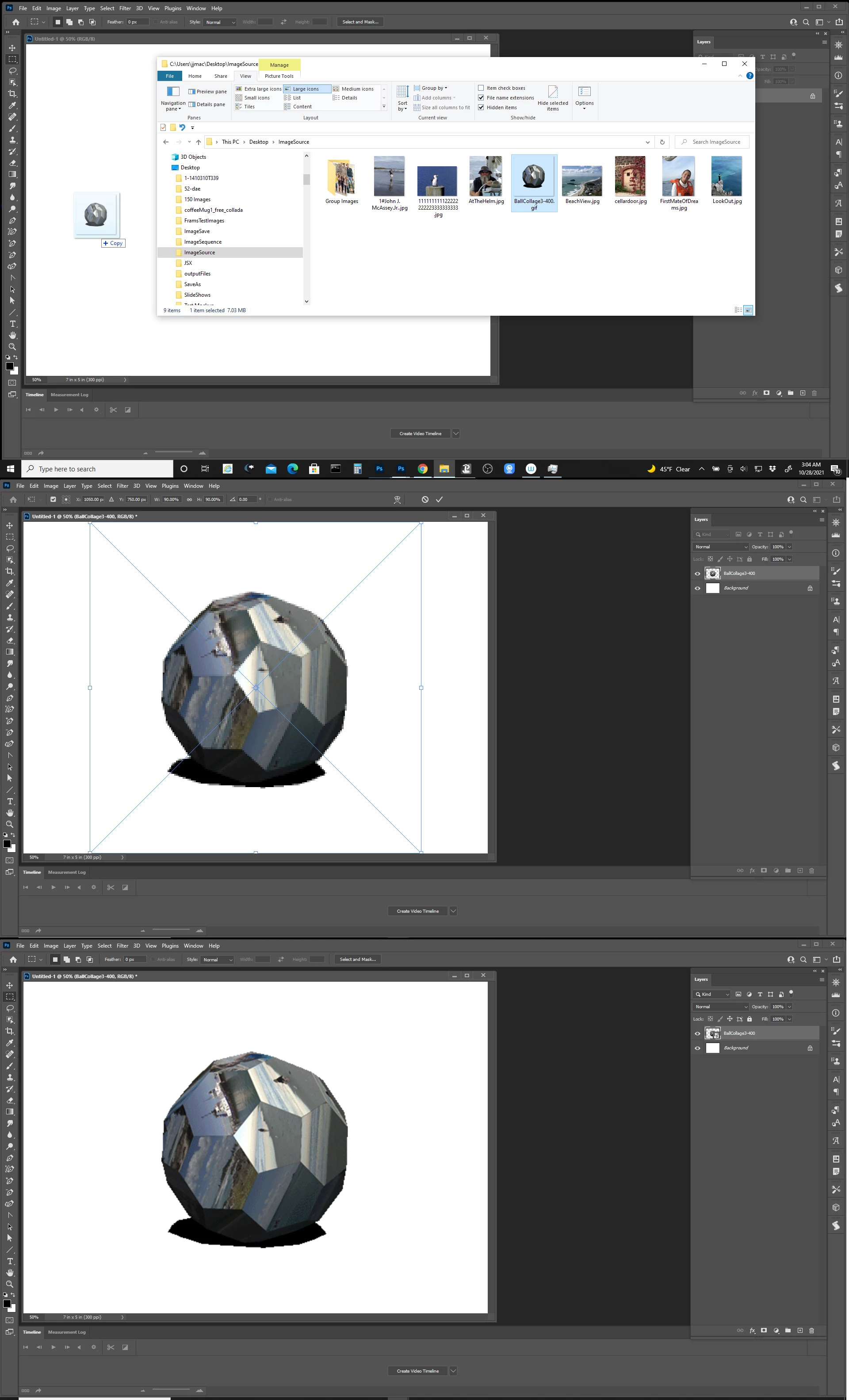Open the Group by dropdown
Viewport: 849px width, 1400px height.
(x=434, y=88)
